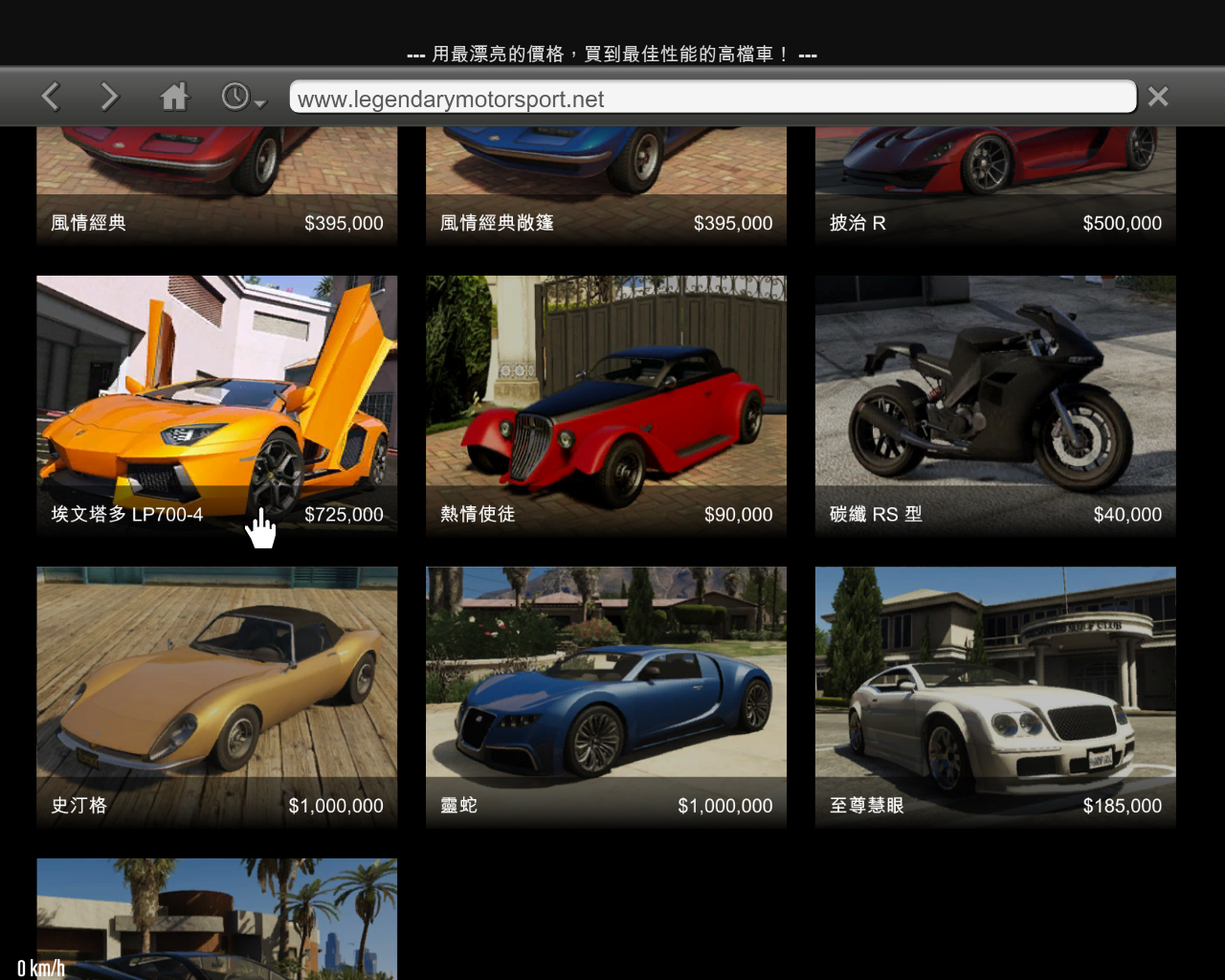Click the 靈蛇 name label
The image size is (1225, 980).
(x=458, y=806)
